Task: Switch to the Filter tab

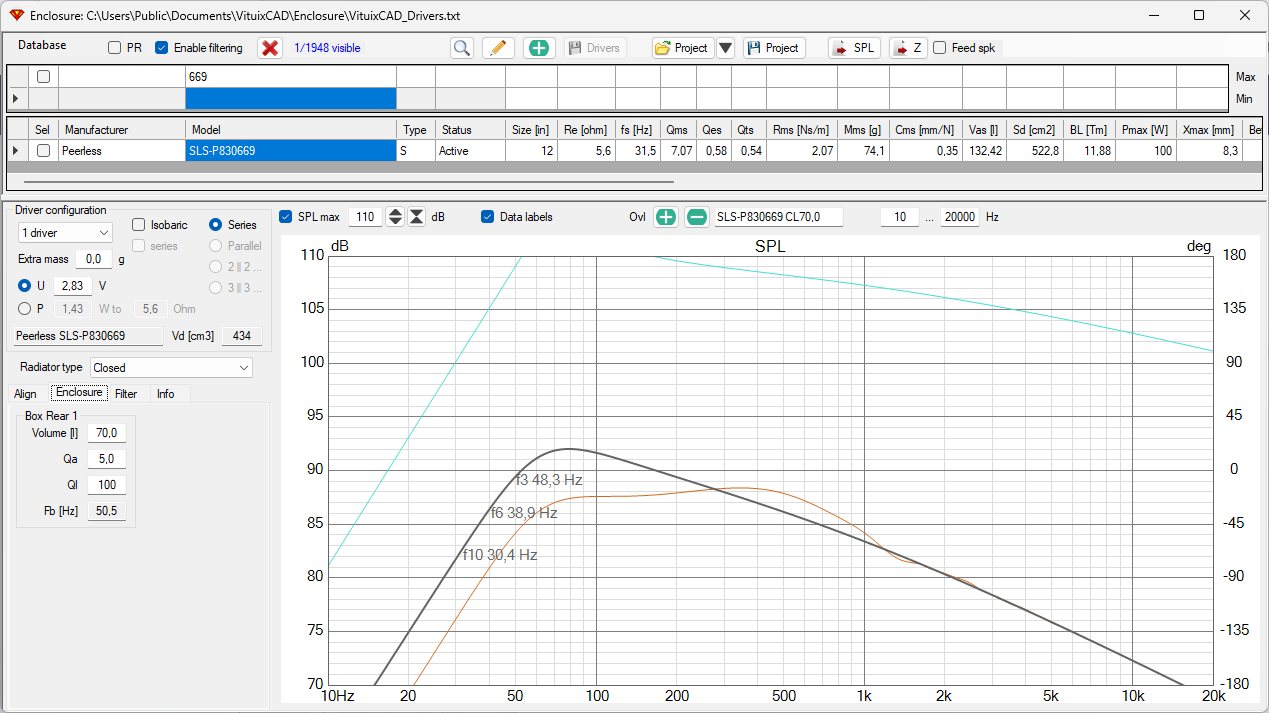Action: 126,394
